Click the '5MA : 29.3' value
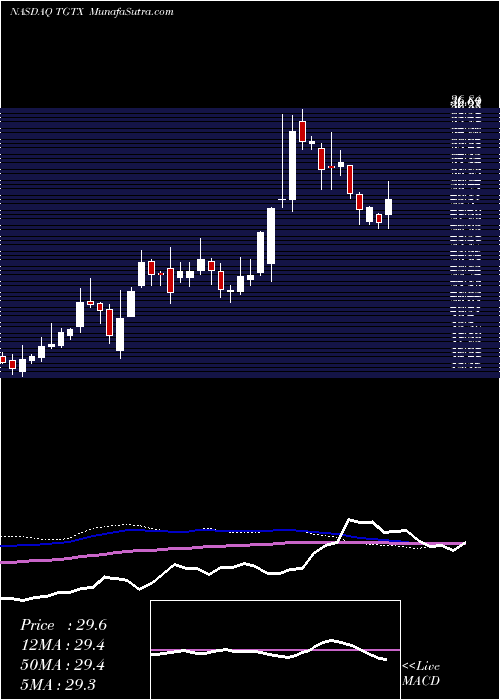 pyautogui.click(x=58, y=684)
